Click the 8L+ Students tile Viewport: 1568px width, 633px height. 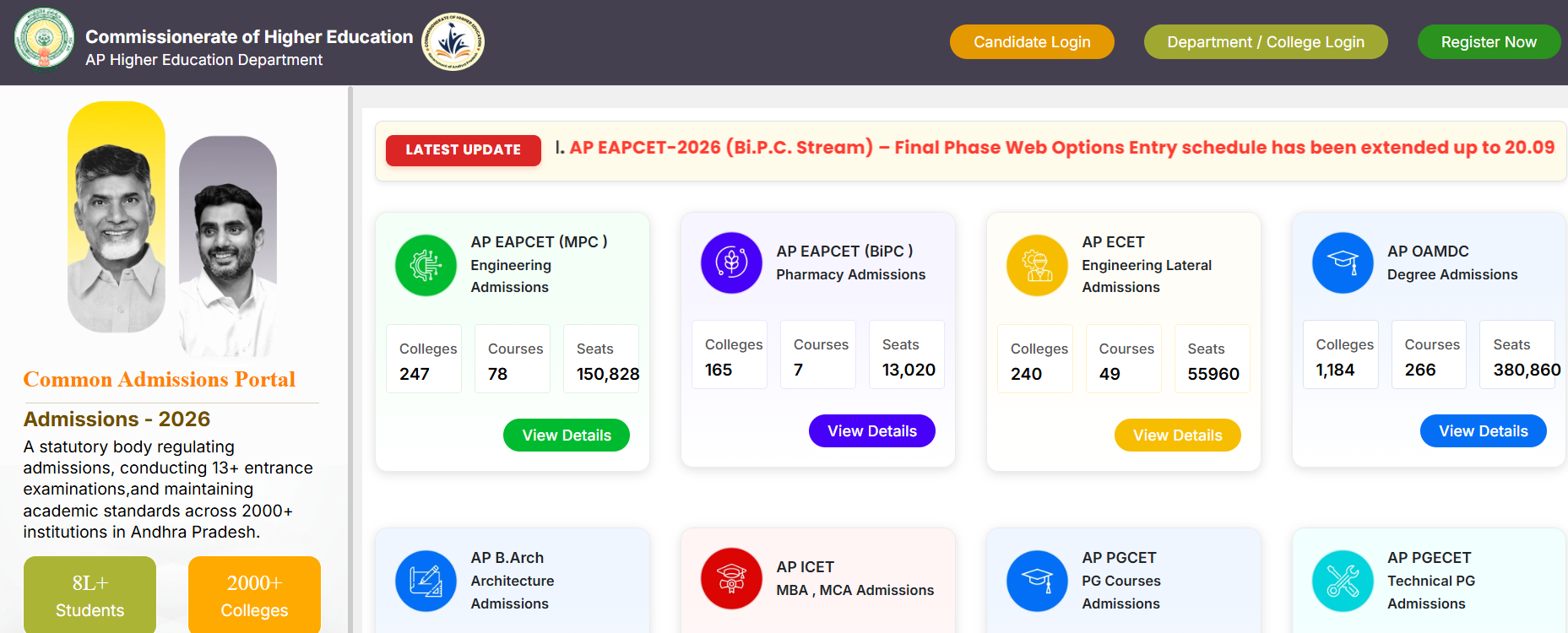click(90, 595)
